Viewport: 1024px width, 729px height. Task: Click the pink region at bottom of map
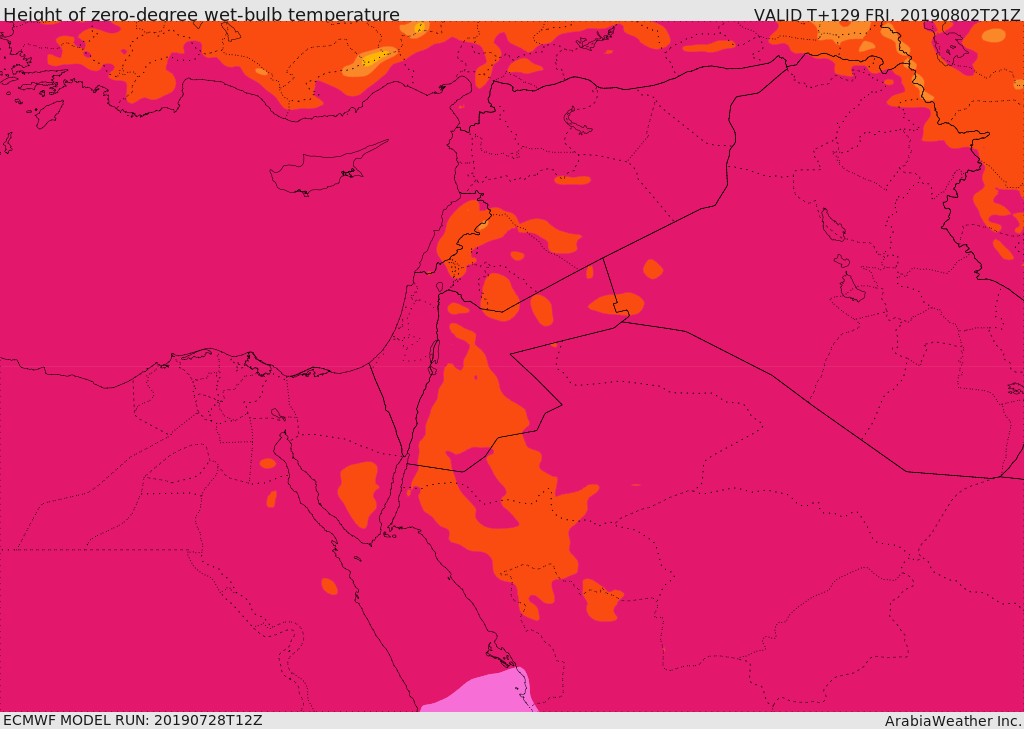pyautogui.click(x=480, y=692)
